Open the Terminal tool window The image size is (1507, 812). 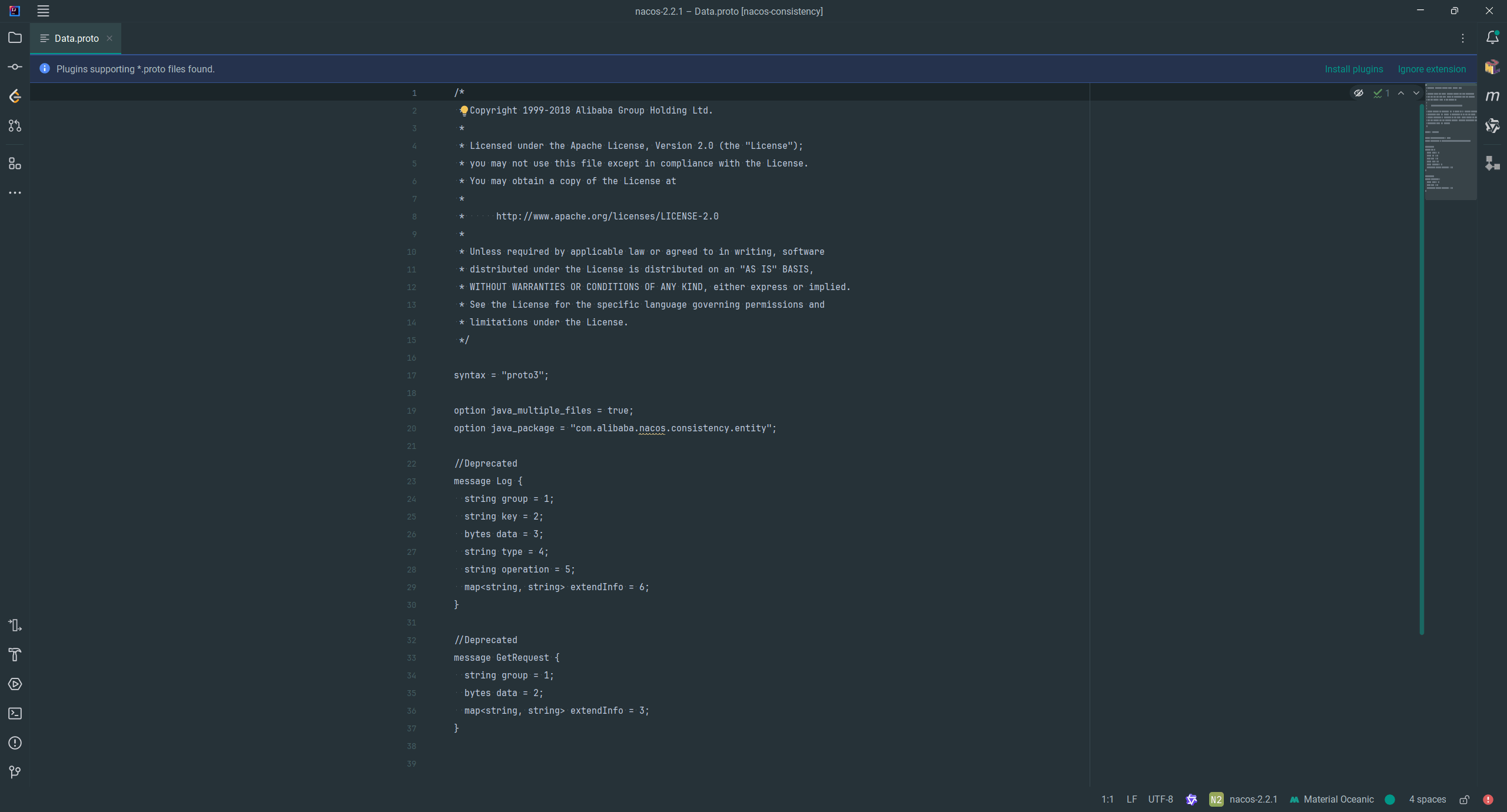tap(15, 714)
